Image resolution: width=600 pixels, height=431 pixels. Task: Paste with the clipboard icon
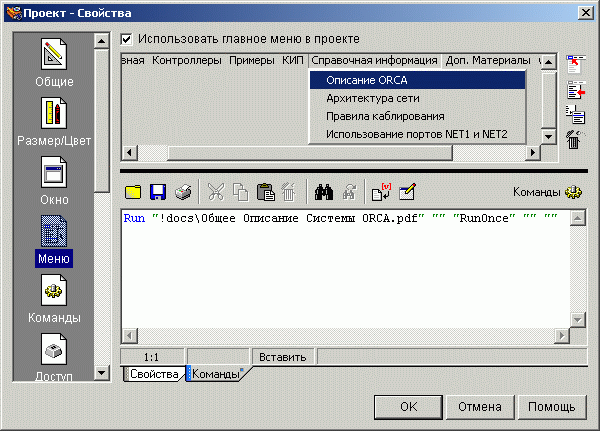(265, 192)
